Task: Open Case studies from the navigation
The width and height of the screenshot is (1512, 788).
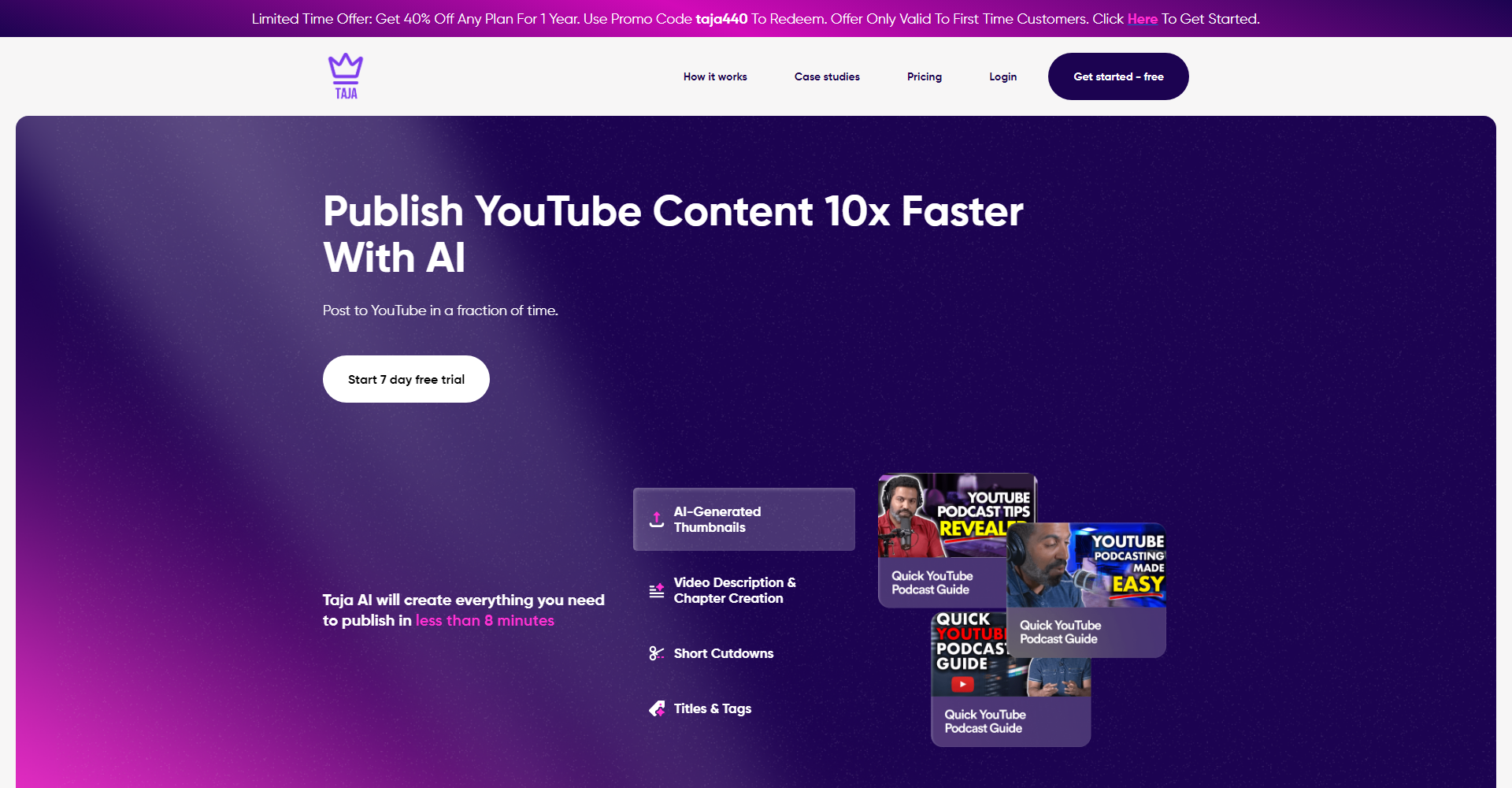Action: coord(827,76)
